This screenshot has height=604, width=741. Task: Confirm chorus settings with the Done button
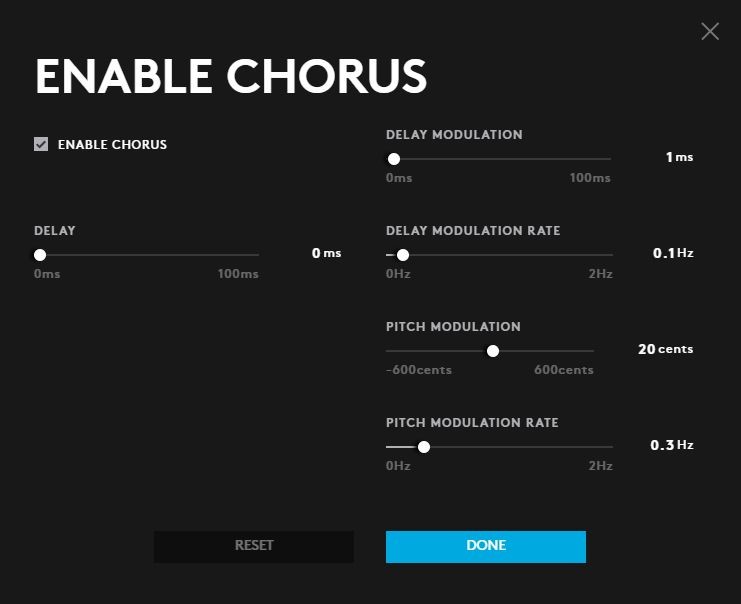[486, 546]
